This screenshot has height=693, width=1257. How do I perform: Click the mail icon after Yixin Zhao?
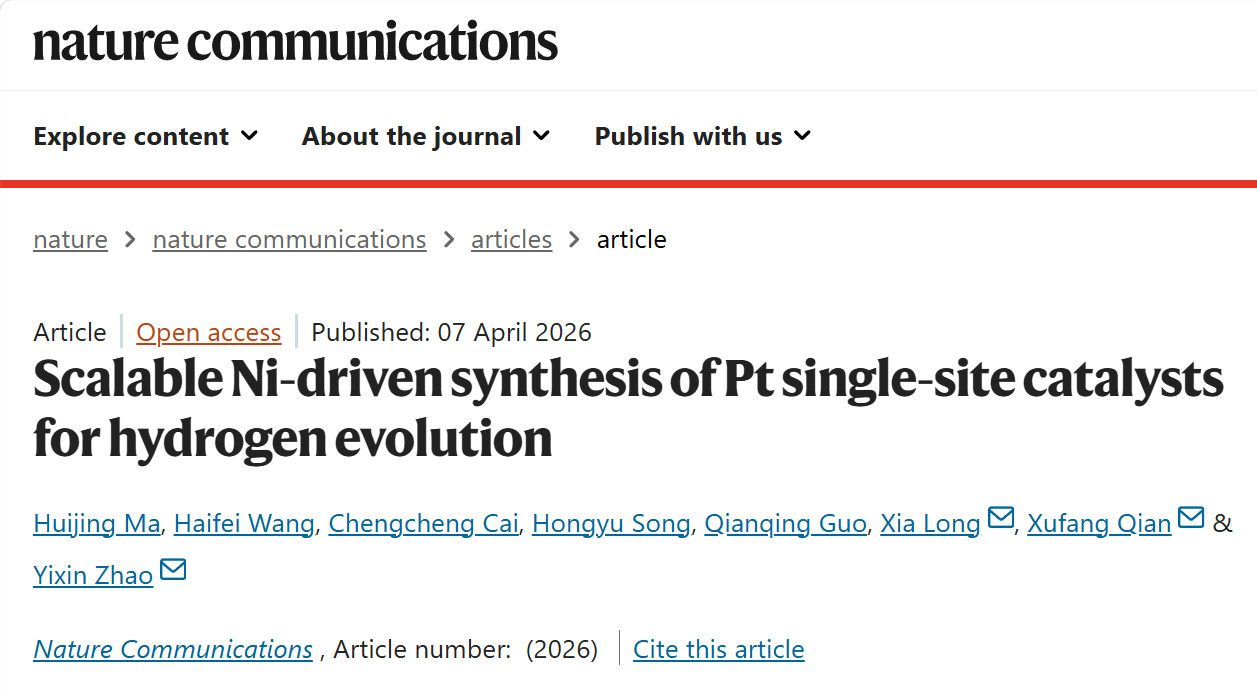click(173, 570)
